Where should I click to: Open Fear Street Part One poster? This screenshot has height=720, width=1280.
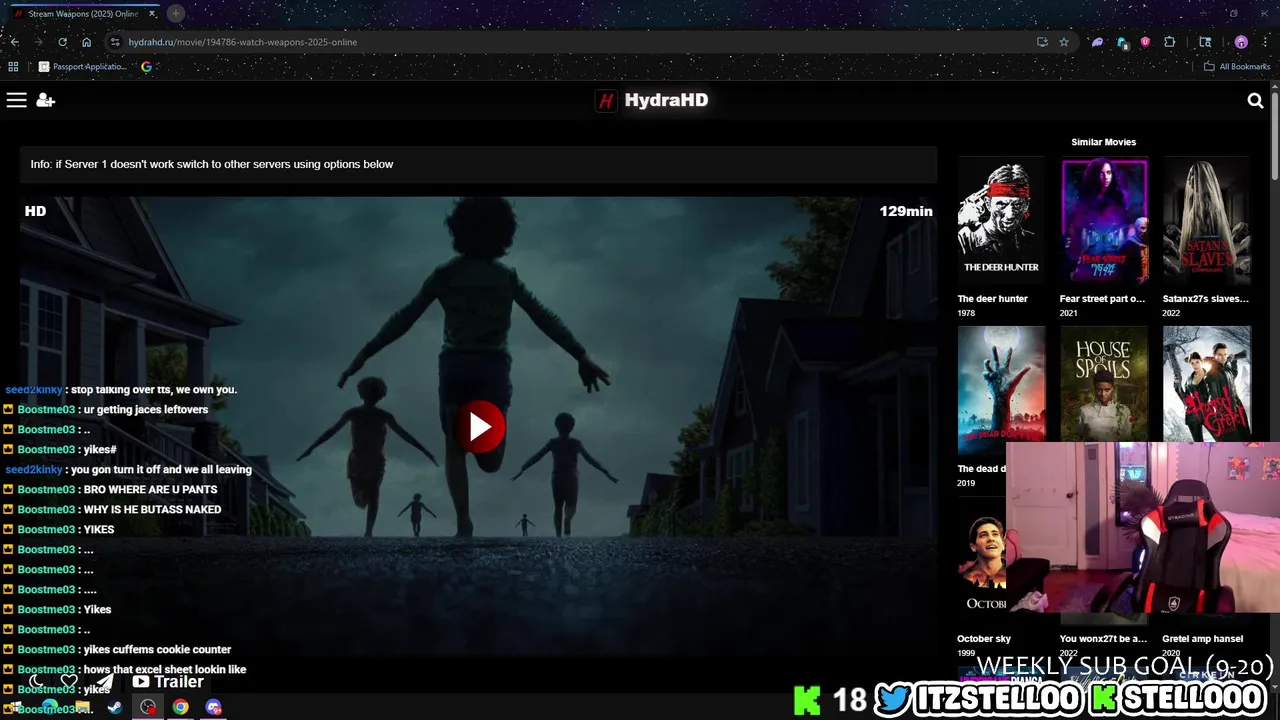1104,221
